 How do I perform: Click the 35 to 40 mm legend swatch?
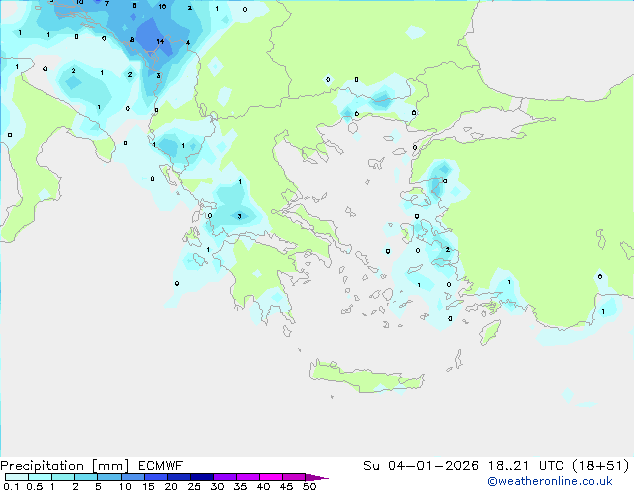click(248, 477)
